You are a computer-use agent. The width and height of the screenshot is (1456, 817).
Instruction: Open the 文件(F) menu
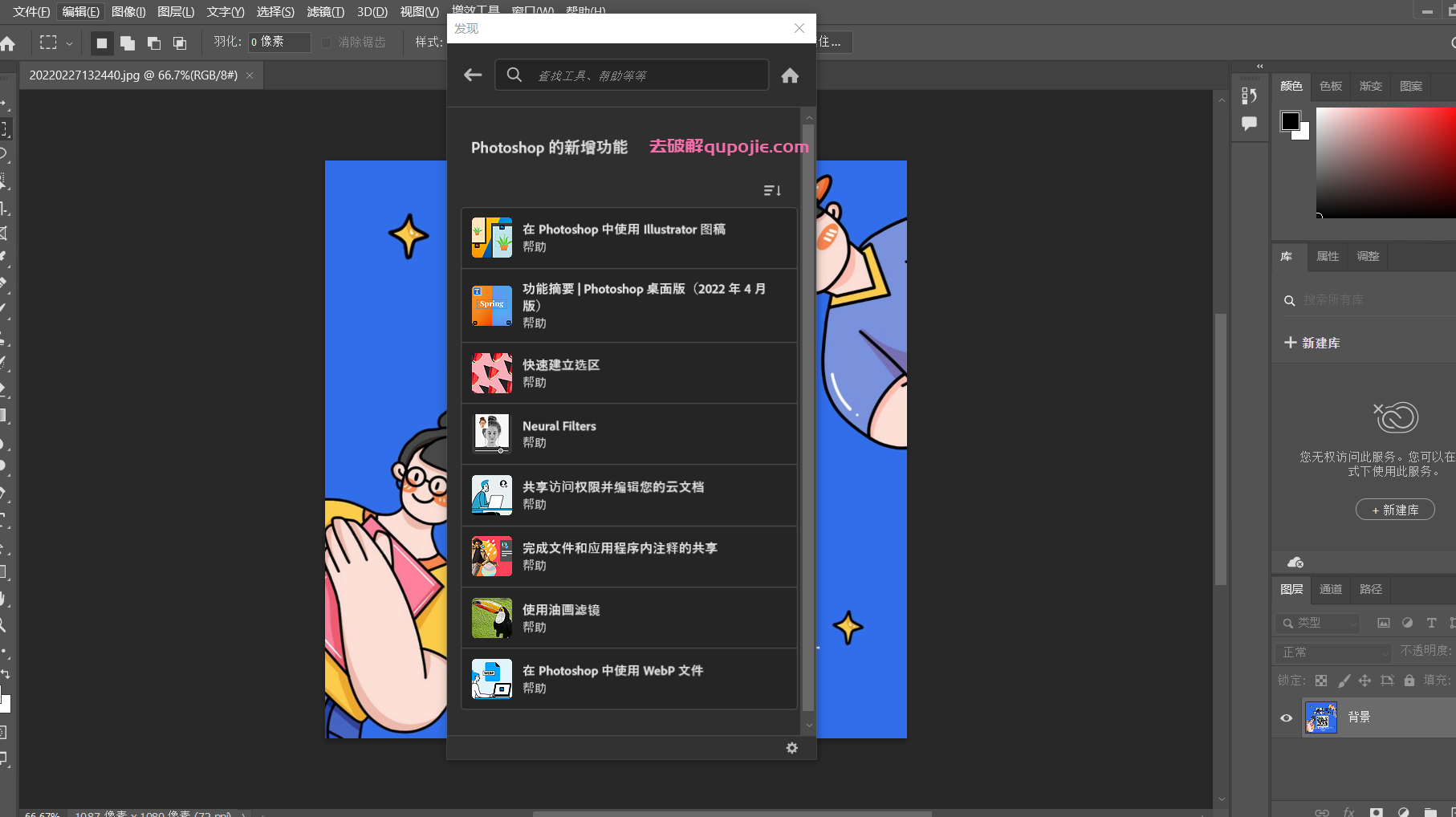click(31, 12)
